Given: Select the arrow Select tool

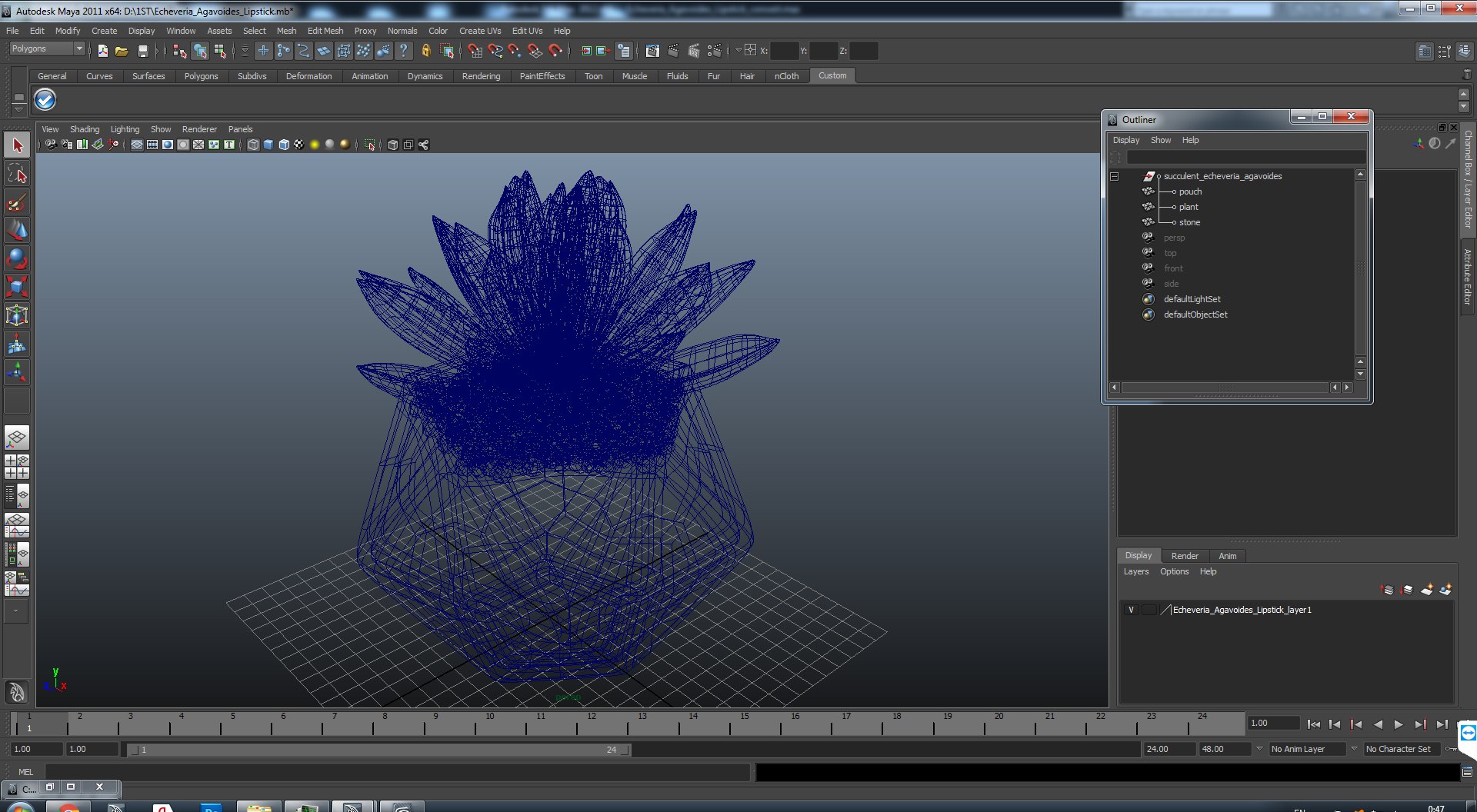Looking at the screenshot, I should (17, 145).
